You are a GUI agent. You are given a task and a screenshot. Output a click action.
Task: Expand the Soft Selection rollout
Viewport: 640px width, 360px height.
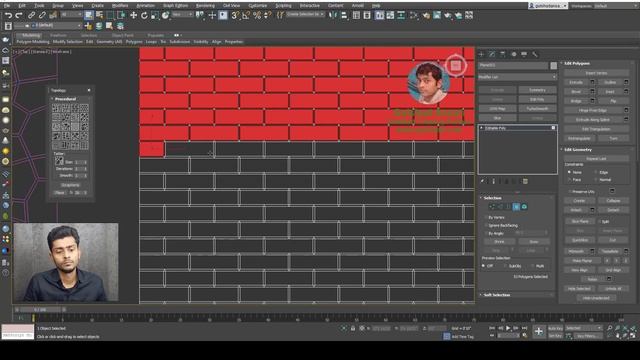click(x=496, y=295)
